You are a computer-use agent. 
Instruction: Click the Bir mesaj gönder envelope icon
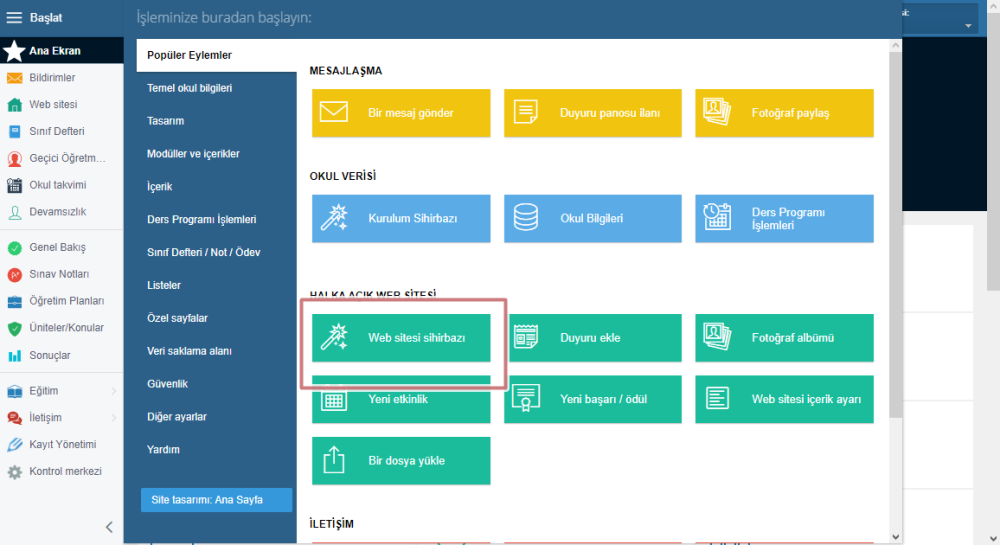[x=334, y=112]
